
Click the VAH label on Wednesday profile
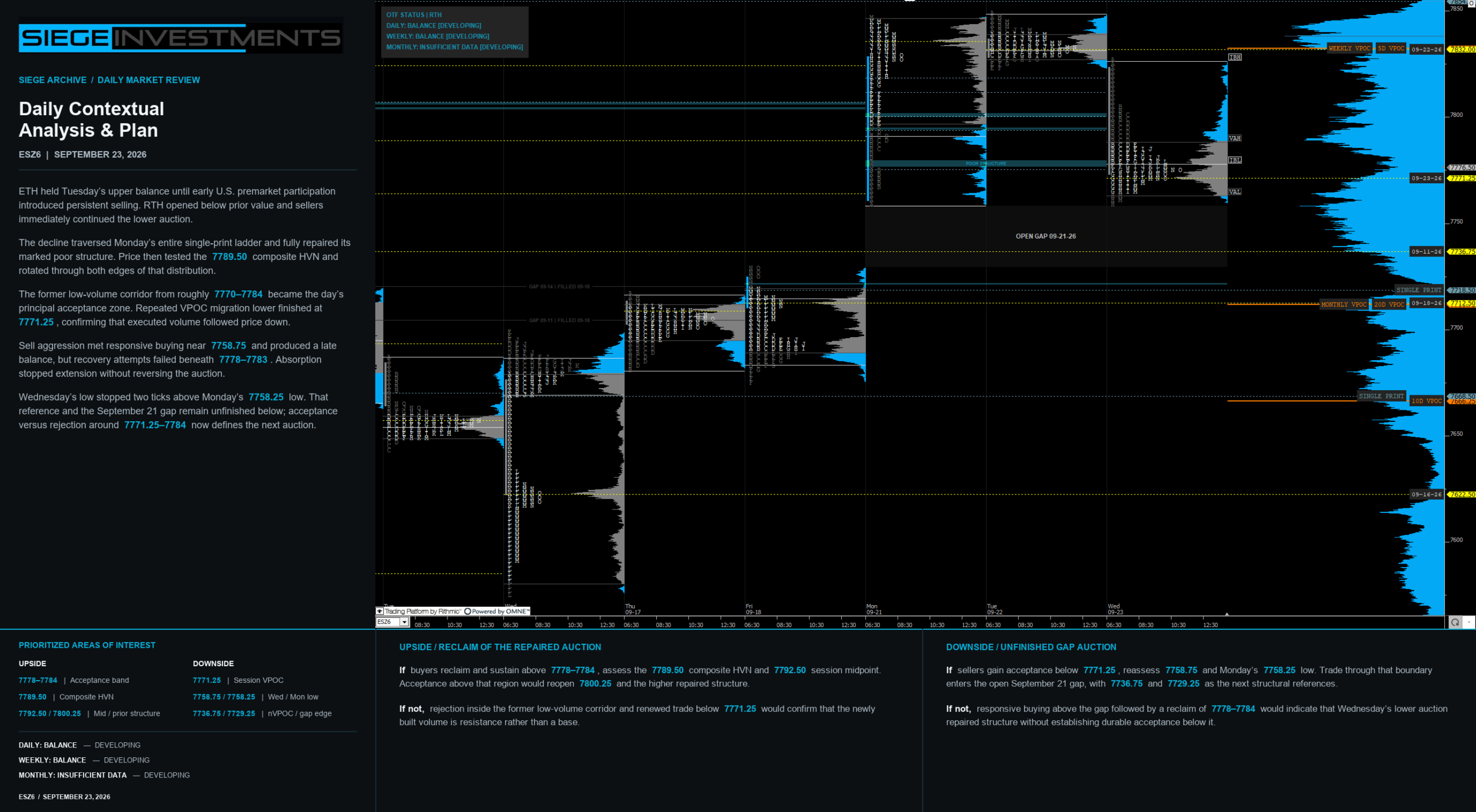(x=1235, y=138)
